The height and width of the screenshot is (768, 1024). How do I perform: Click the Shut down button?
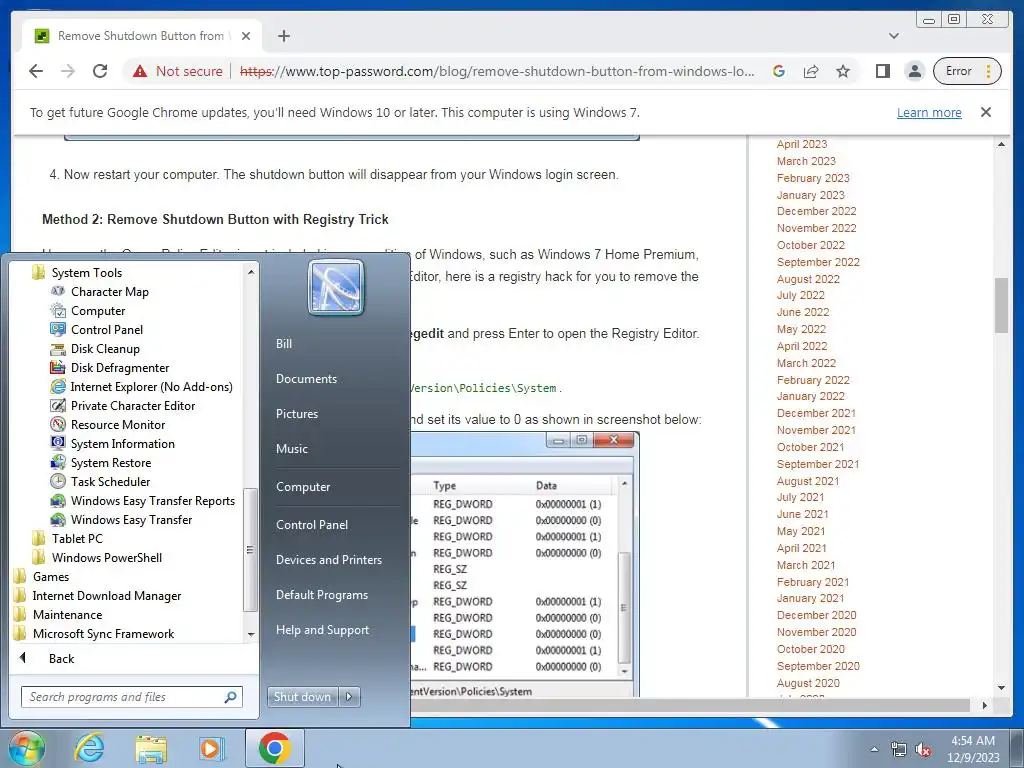point(302,697)
